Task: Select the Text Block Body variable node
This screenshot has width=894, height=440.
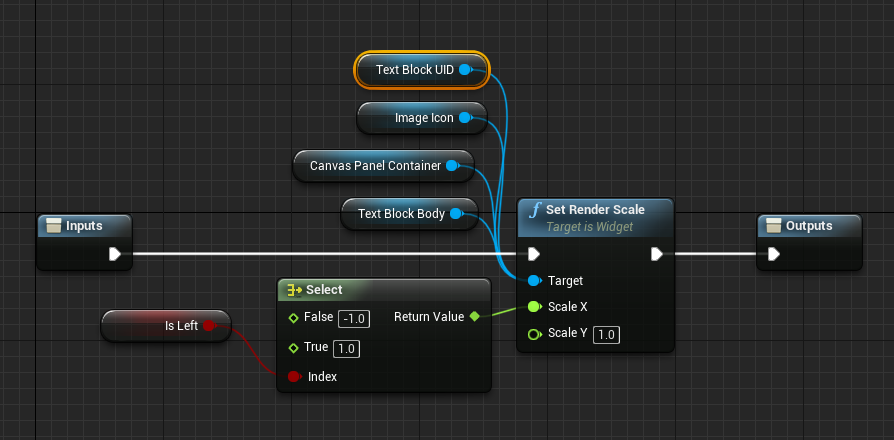Action: tap(409, 214)
